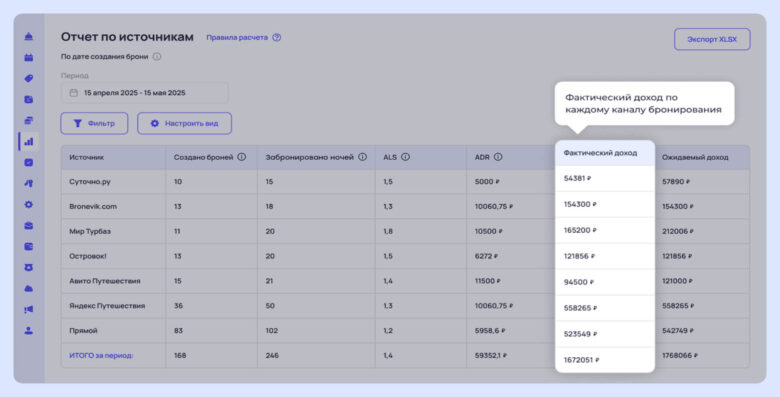Select the bar chart reports sidebar icon
This screenshot has height=397, width=780.
29,141
